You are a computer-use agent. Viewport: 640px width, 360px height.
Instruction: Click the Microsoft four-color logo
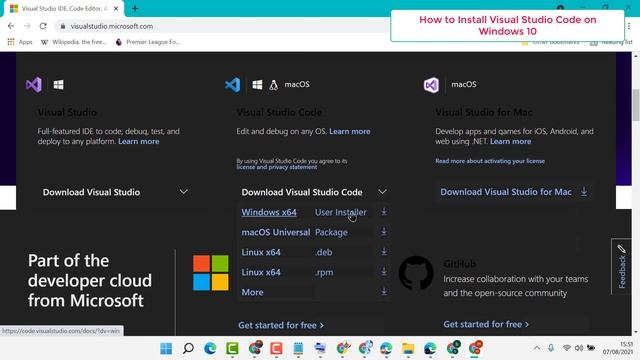tap(211, 273)
